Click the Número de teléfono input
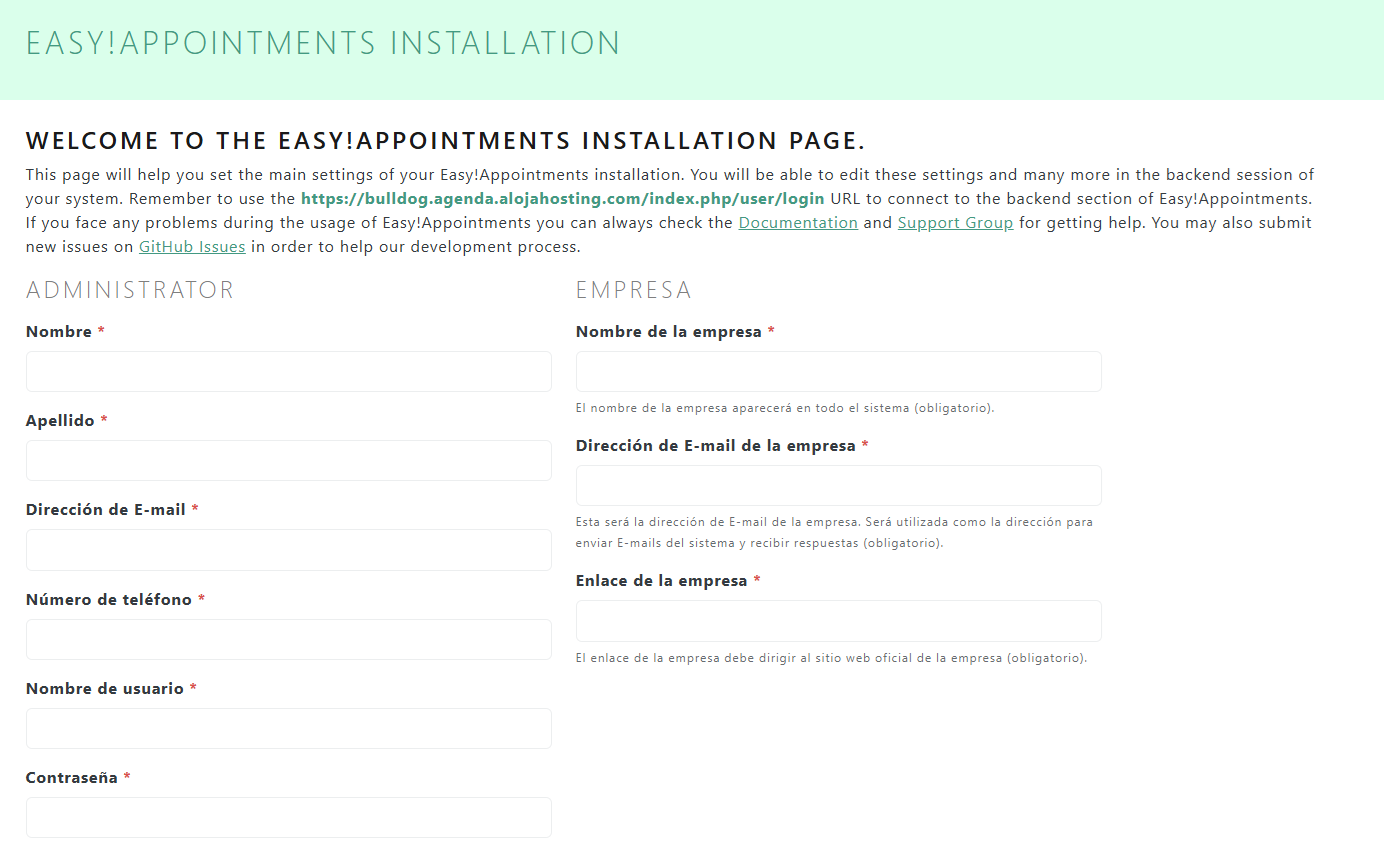The image size is (1384, 848). point(288,639)
